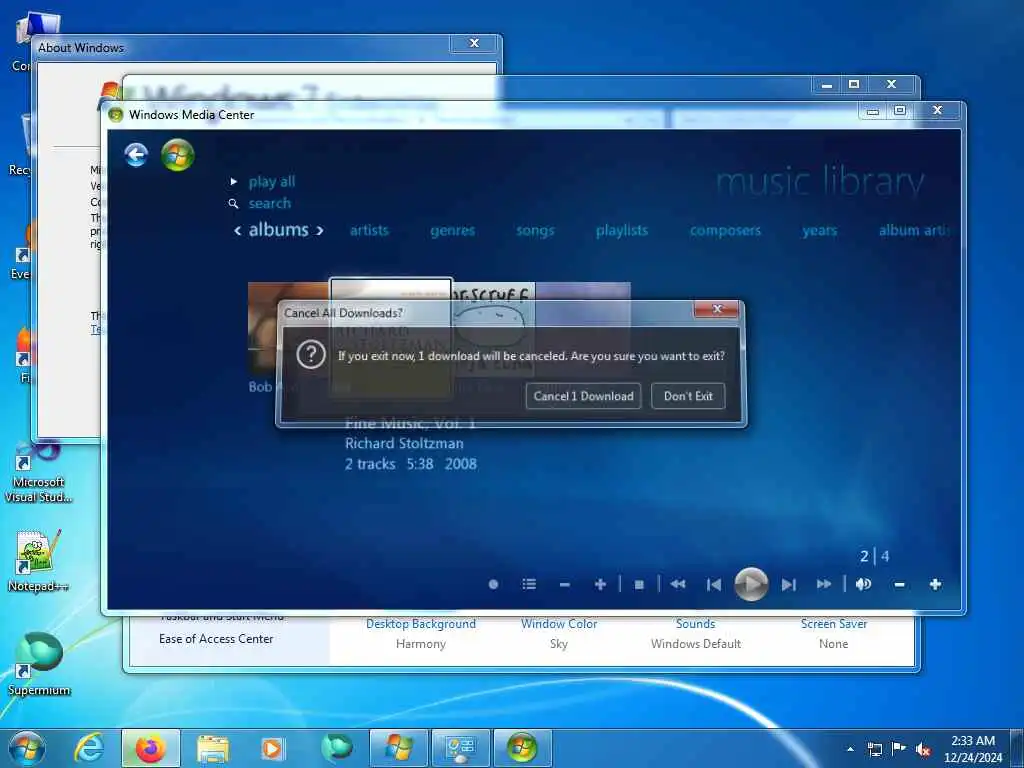Image resolution: width=1024 pixels, height=768 pixels.
Task: Click the Don't Exit button
Action: point(688,396)
